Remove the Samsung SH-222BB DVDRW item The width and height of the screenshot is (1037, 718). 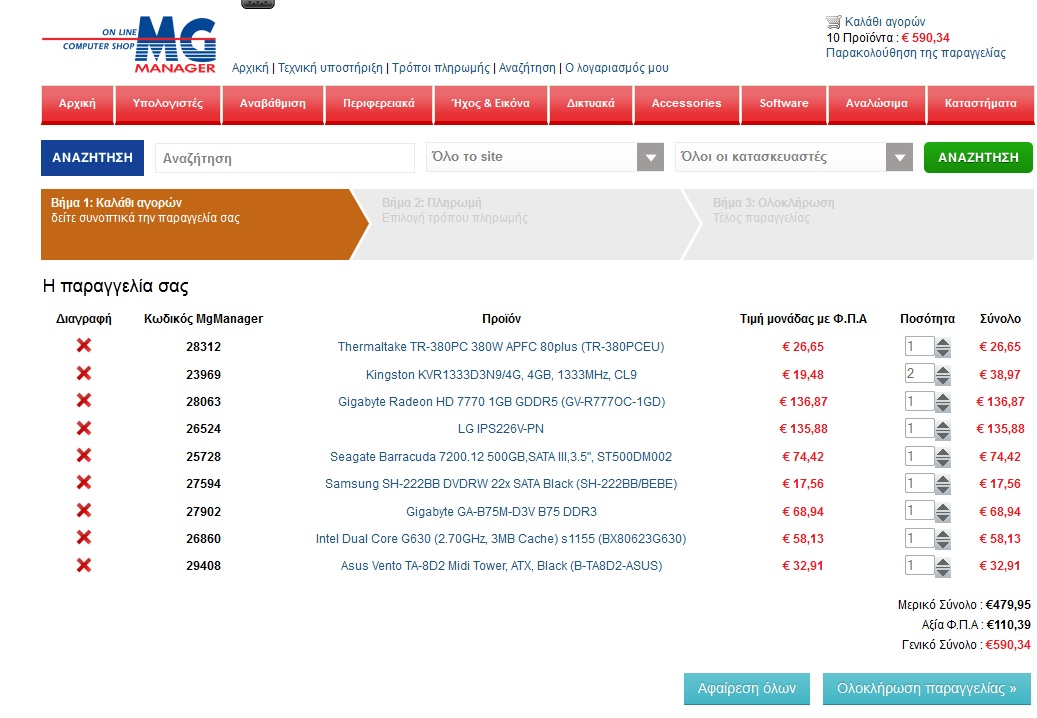[84, 483]
